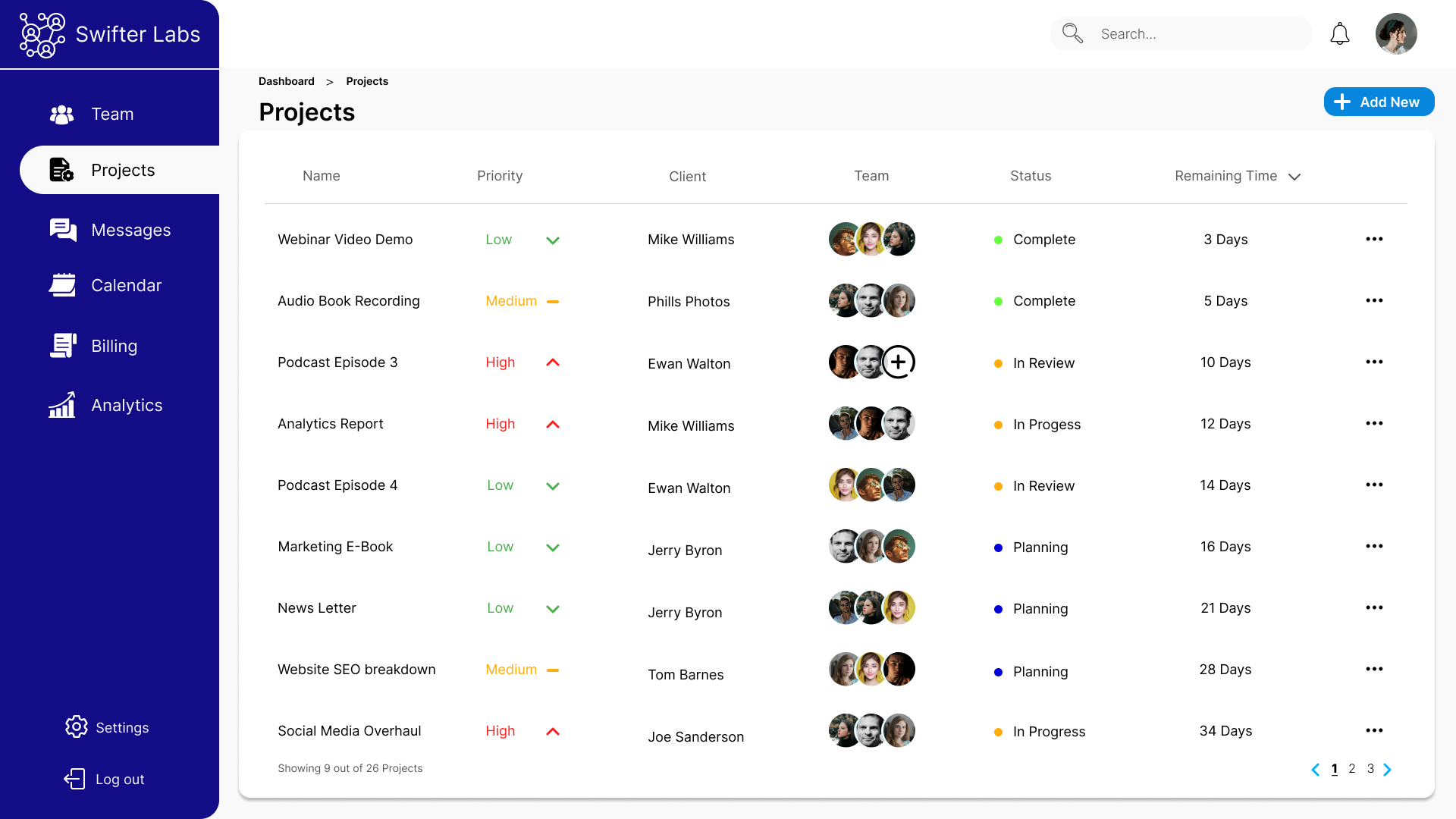Screen dimensions: 1456x819
Task: Go to Analytics in sidebar
Action: pyautogui.click(x=126, y=406)
